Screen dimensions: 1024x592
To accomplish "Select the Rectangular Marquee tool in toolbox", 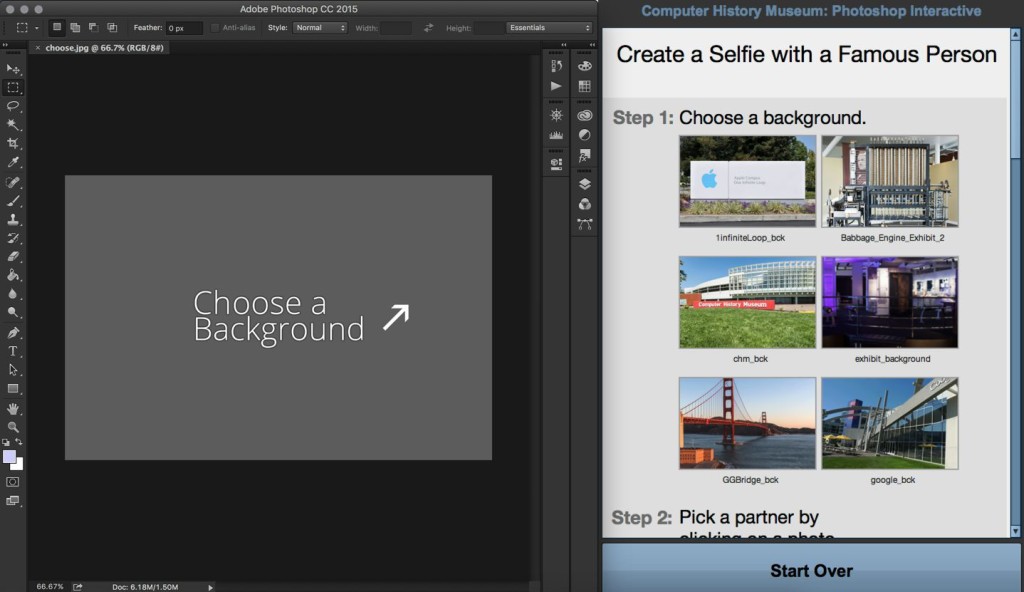I will (x=12, y=87).
